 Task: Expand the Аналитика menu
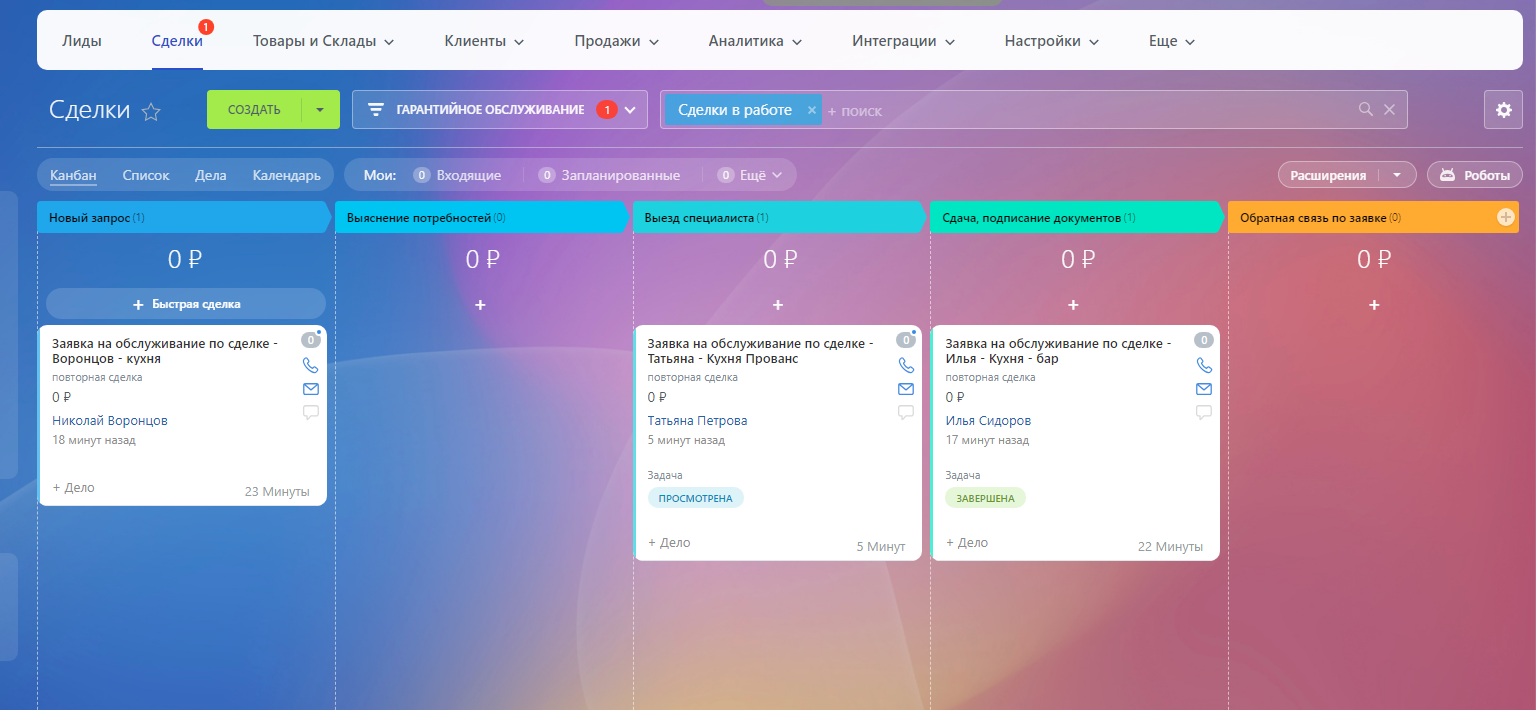797,42
